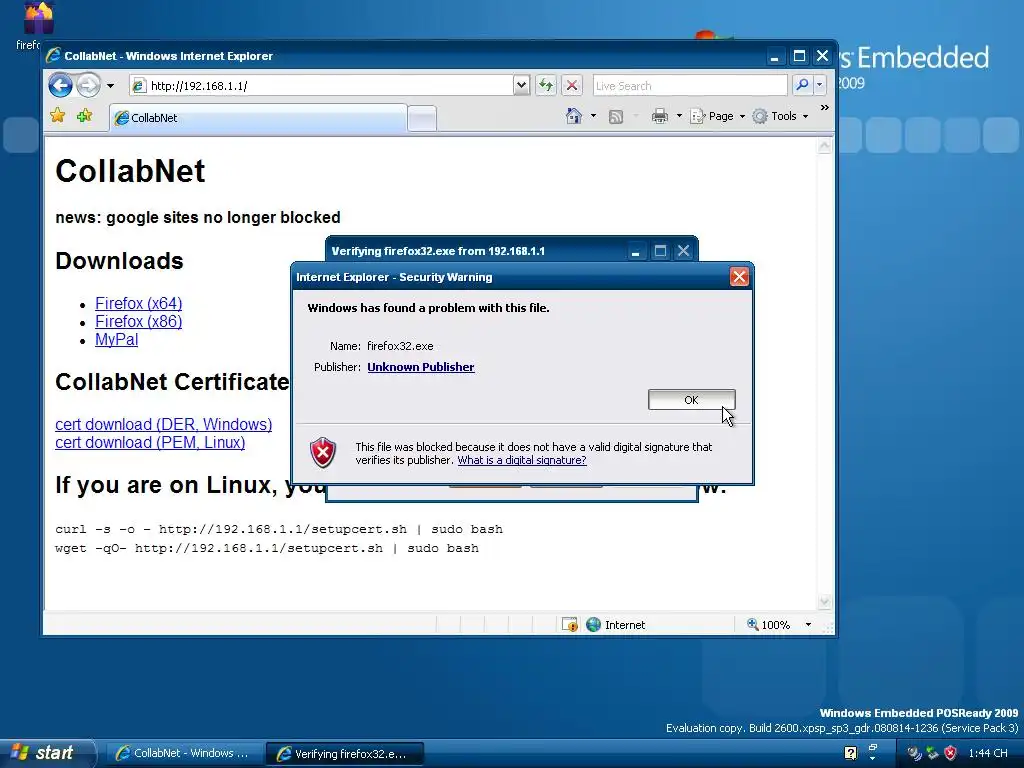Image resolution: width=1024 pixels, height=768 pixels.
Task: Run search with the magnifying glass icon
Action: click(x=802, y=86)
